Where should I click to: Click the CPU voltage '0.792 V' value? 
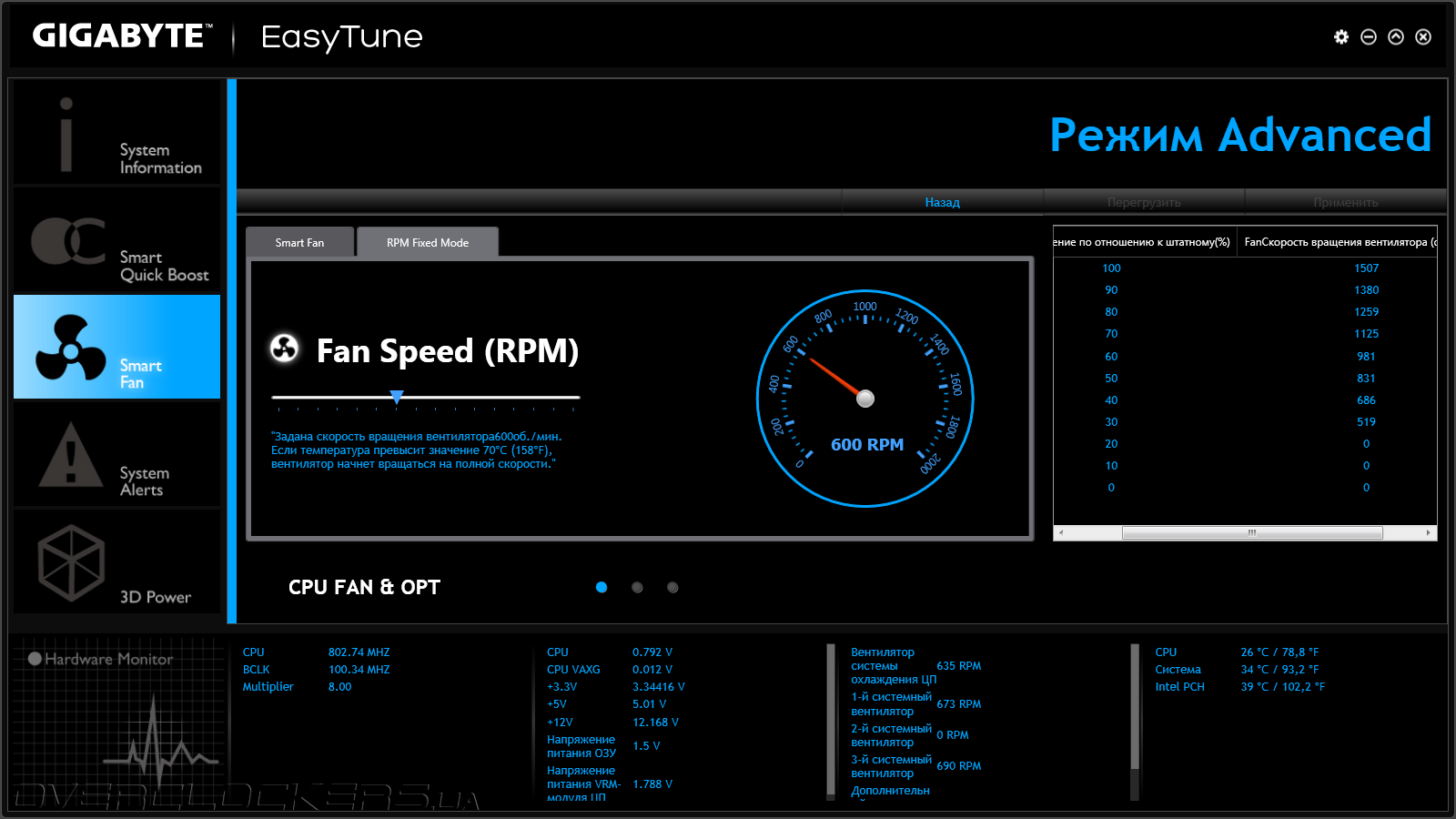click(x=652, y=652)
